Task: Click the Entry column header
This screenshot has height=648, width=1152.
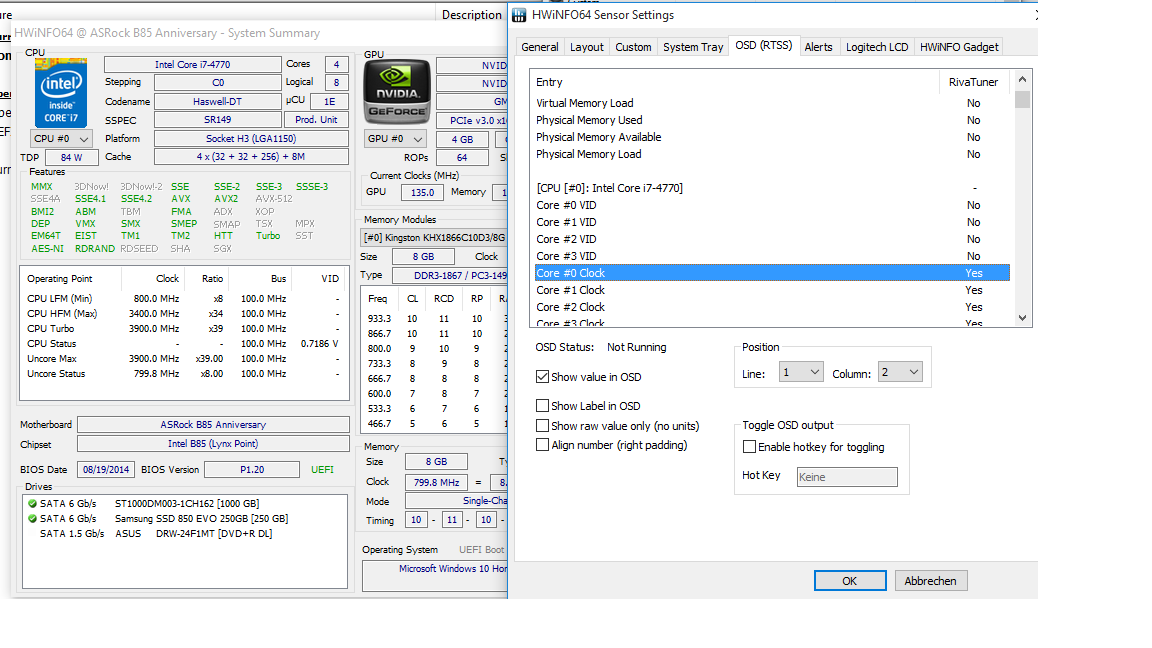Action: (x=735, y=82)
